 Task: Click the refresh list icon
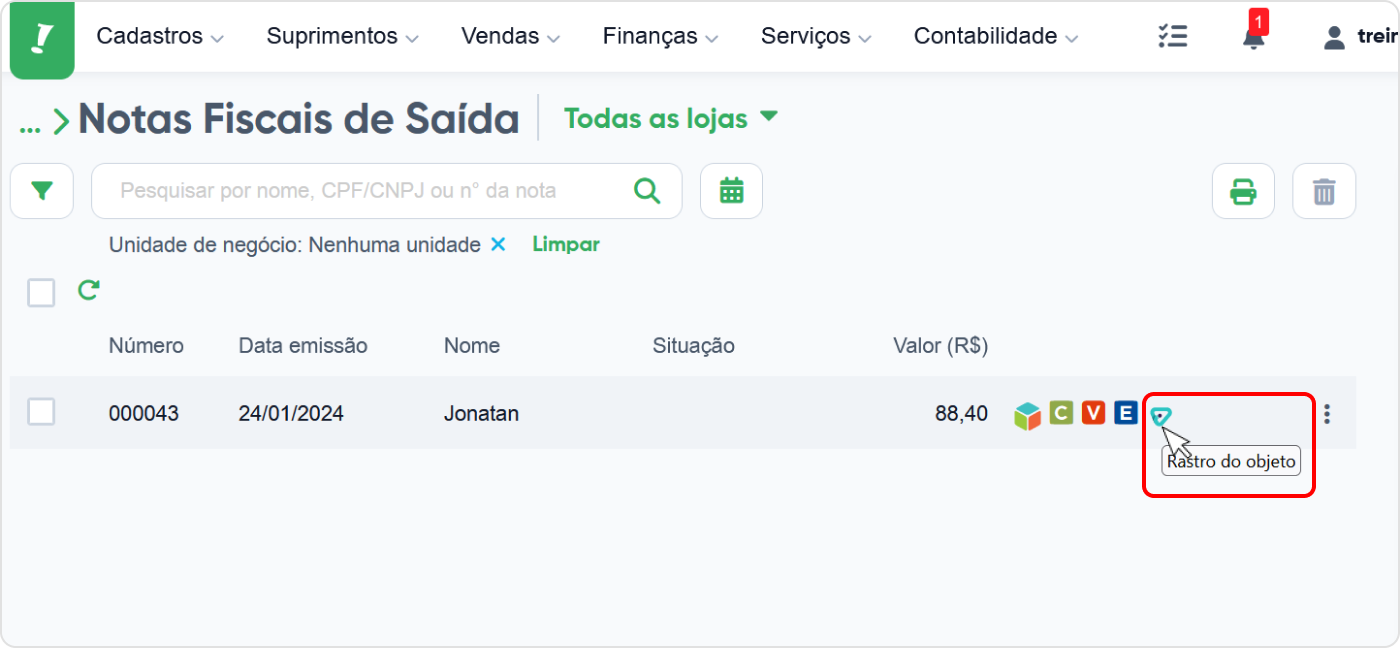[x=89, y=291]
